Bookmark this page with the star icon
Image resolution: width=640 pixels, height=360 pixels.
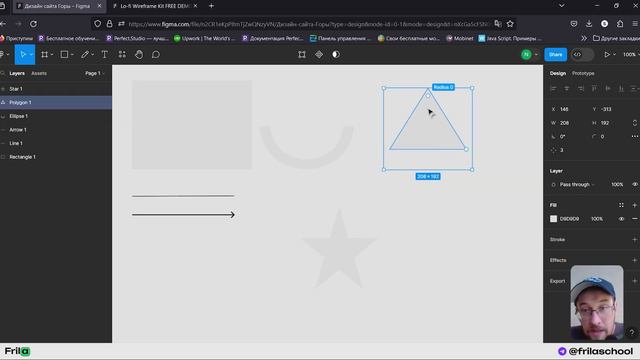tap(510, 24)
